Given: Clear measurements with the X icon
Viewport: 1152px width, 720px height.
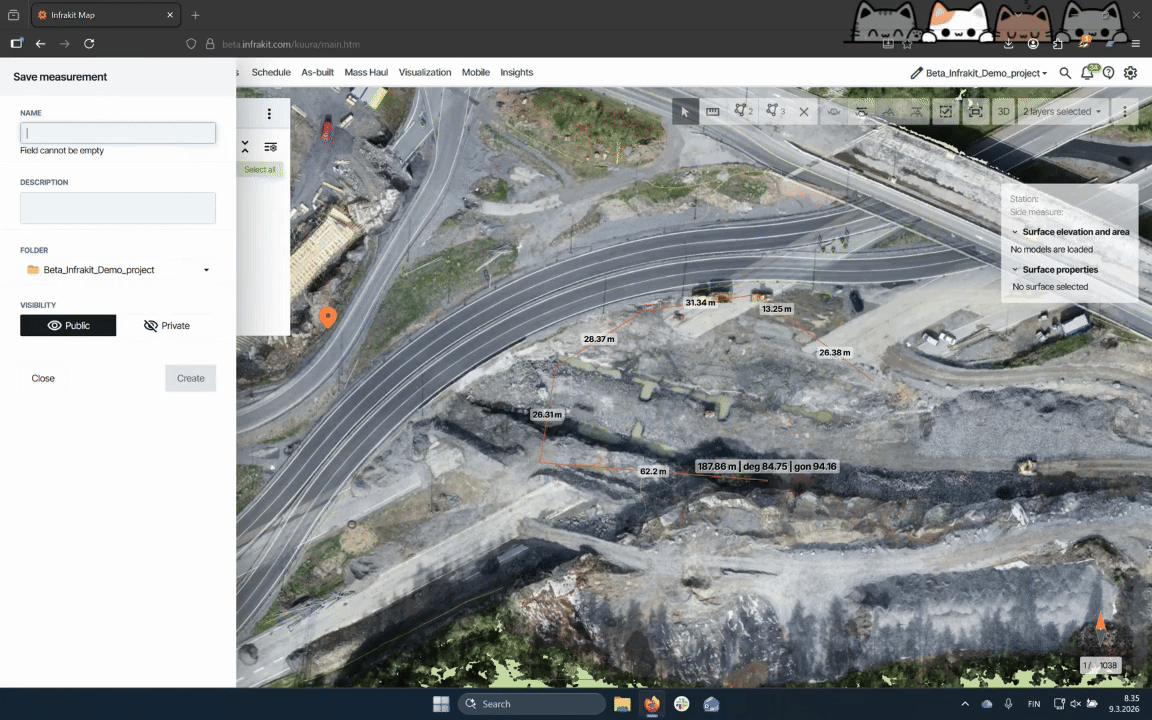Looking at the screenshot, I should tap(804, 112).
